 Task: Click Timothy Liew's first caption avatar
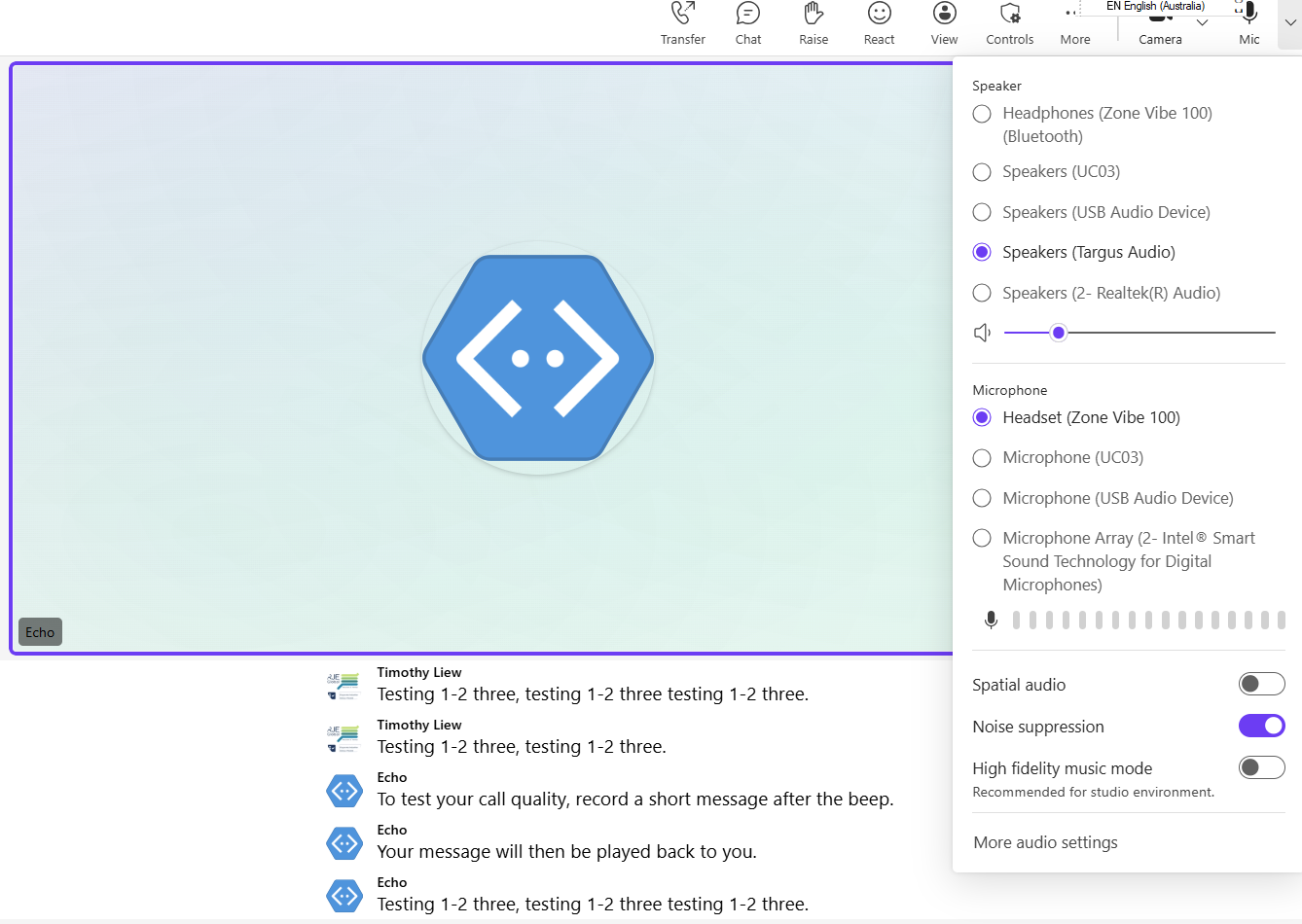[344, 686]
